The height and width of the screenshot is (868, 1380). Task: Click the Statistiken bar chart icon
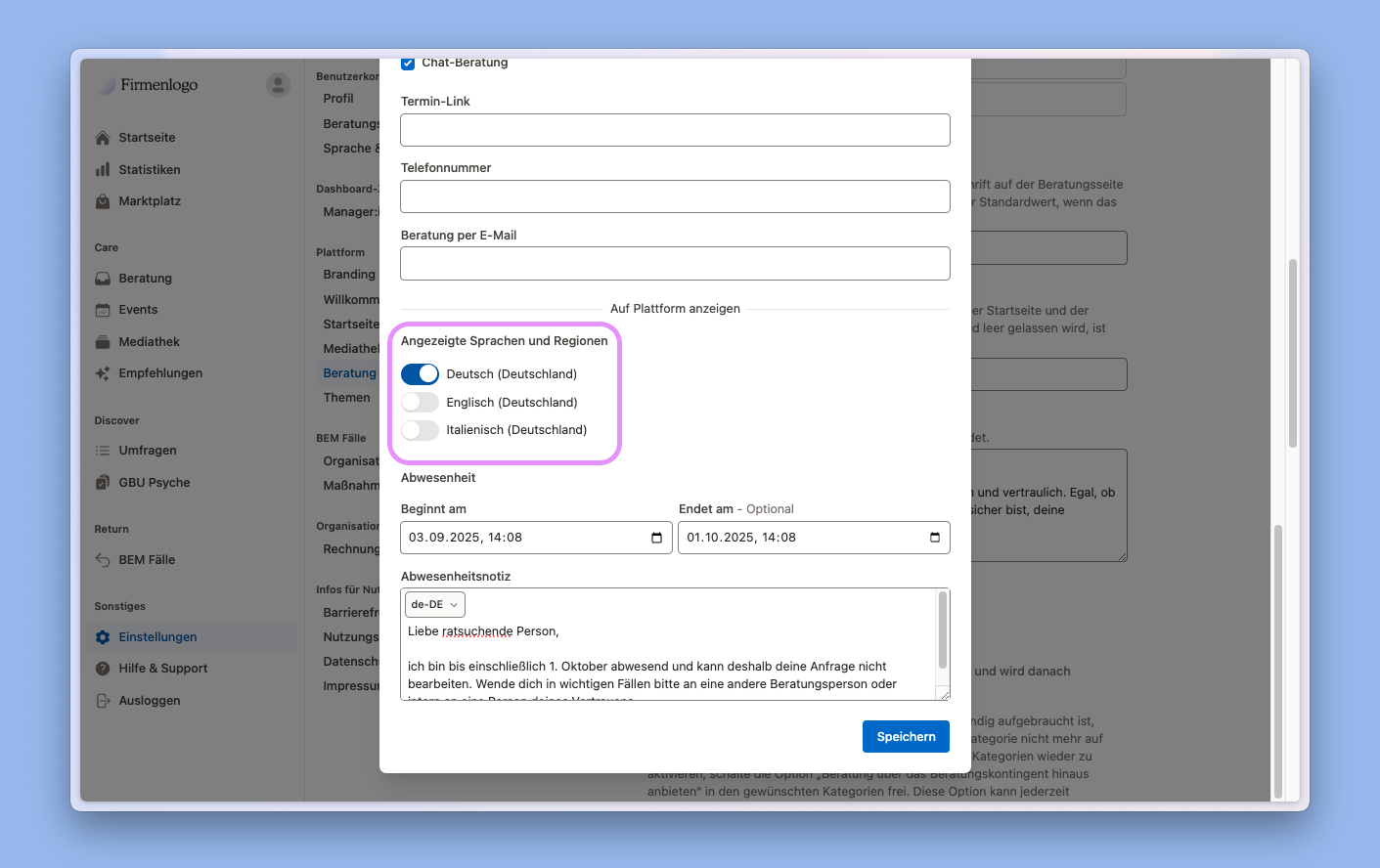(x=103, y=170)
